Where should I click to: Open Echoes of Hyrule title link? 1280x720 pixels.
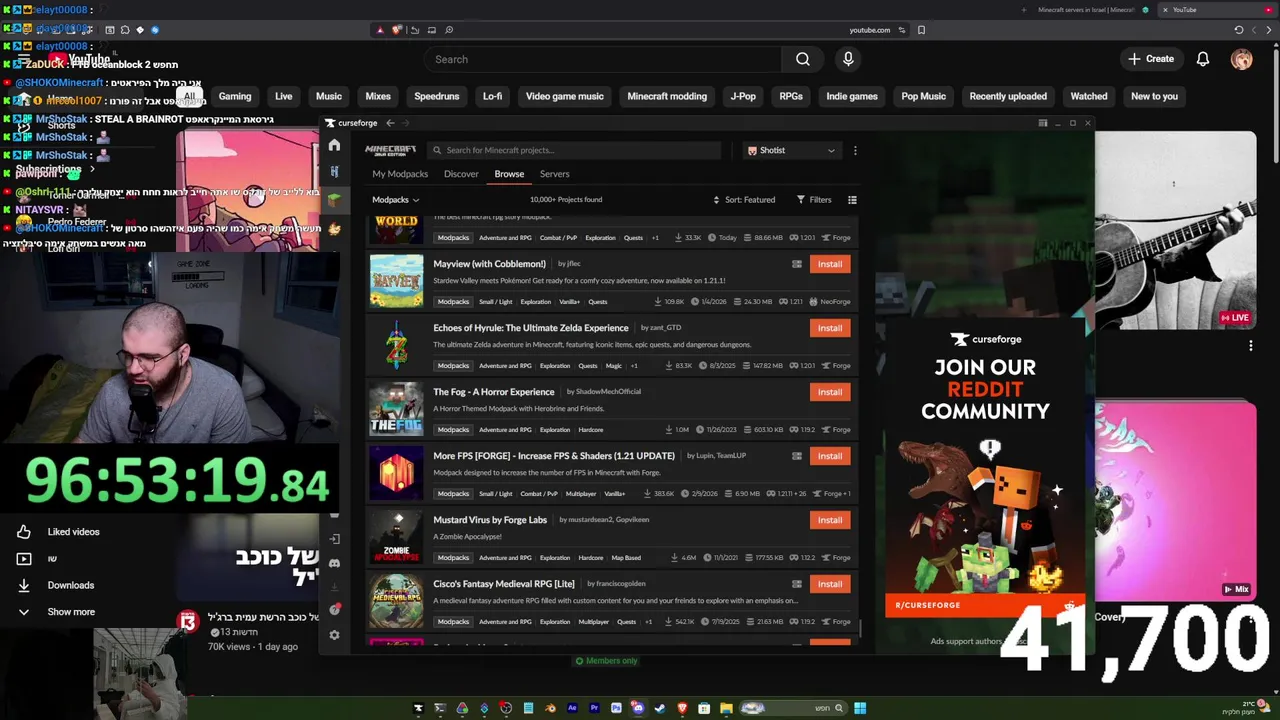[x=531, y=328]
